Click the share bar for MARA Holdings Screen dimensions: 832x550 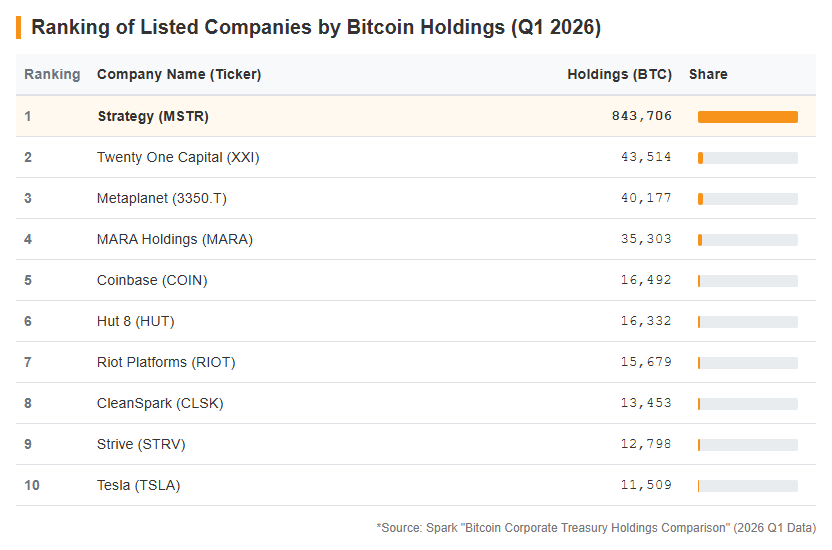(748, 240)
